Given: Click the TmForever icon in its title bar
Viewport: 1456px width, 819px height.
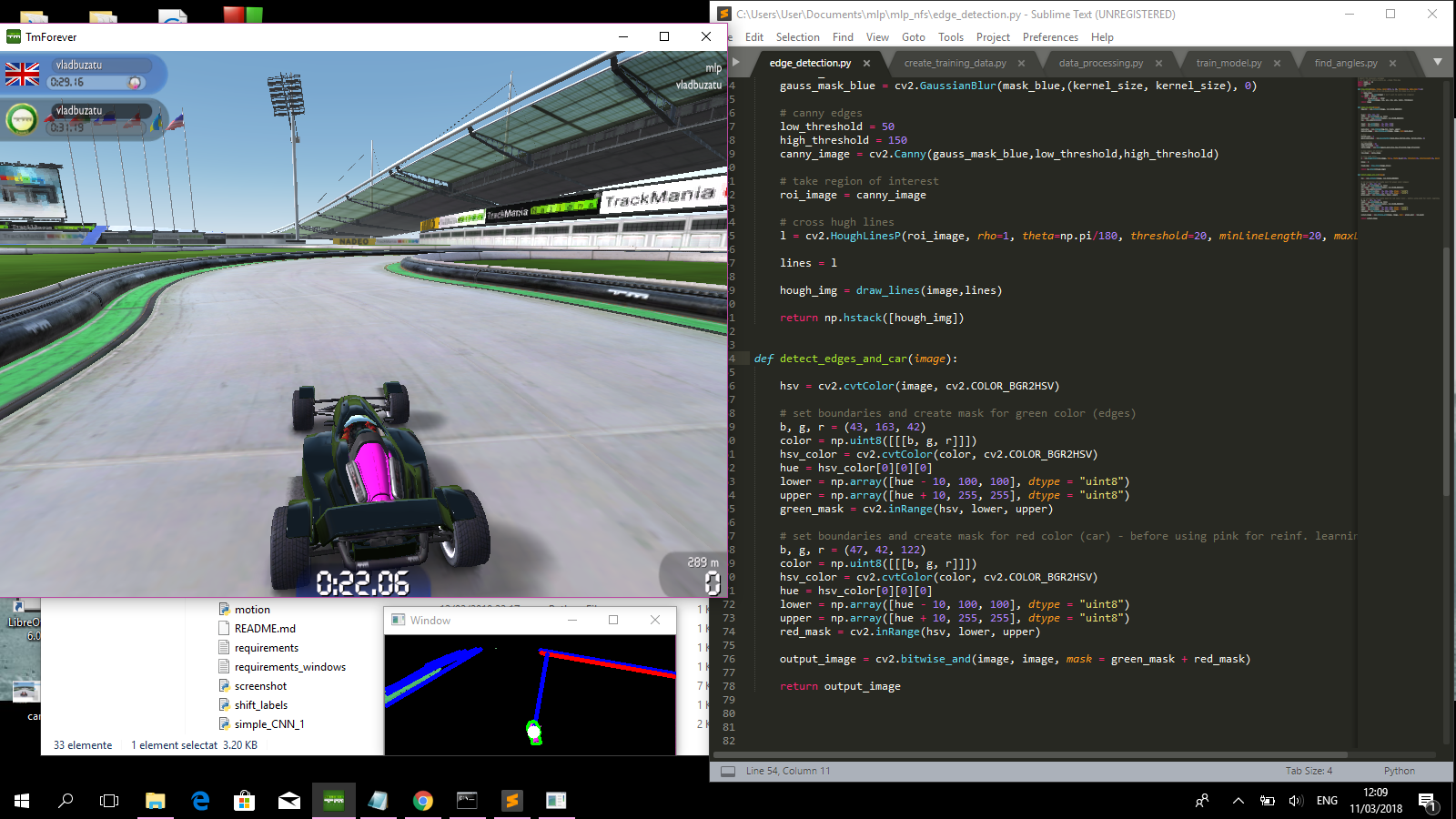Looking at the screenshot, I should [14, 36].
